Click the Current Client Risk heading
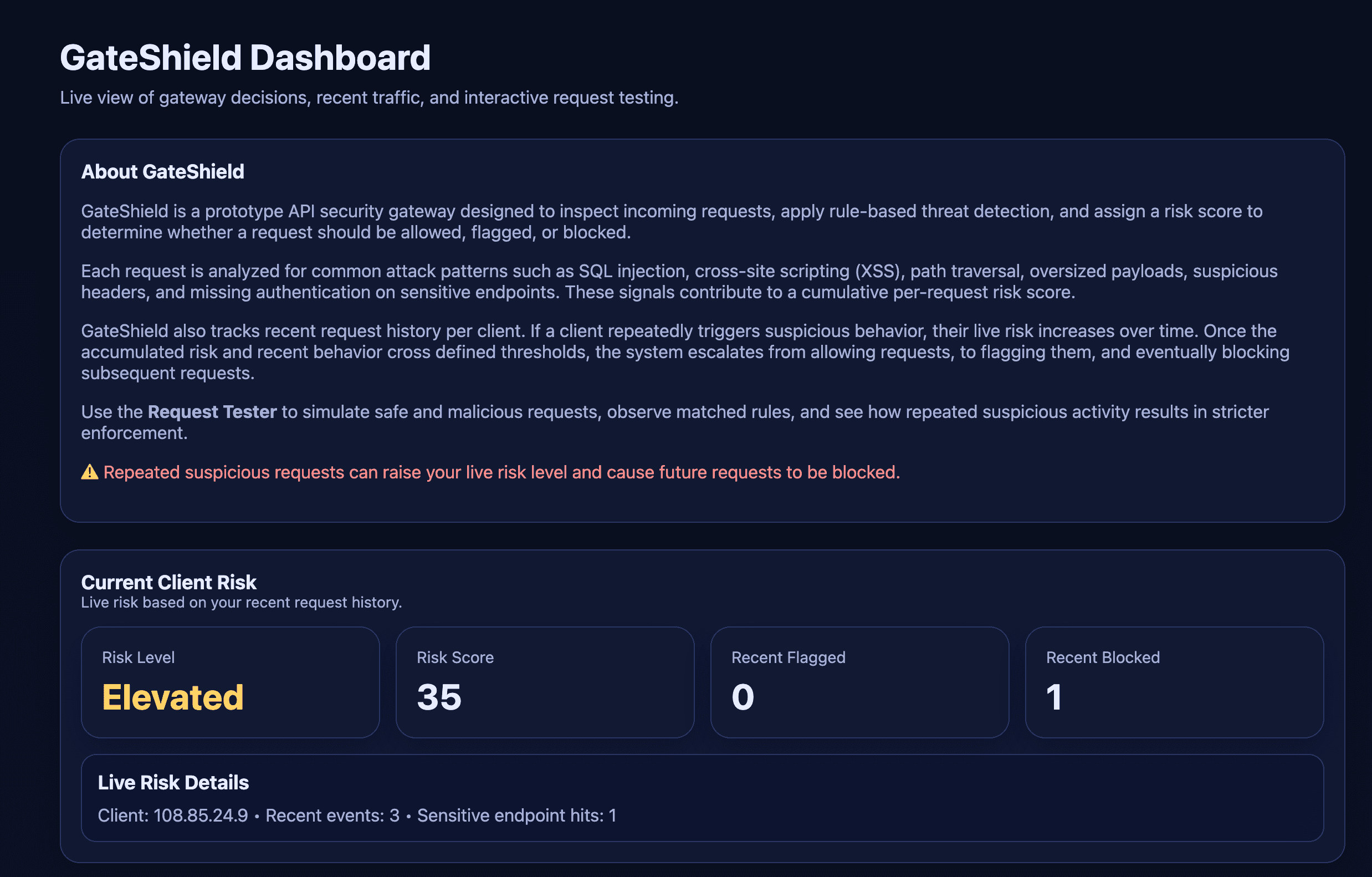 click(168, 582)
